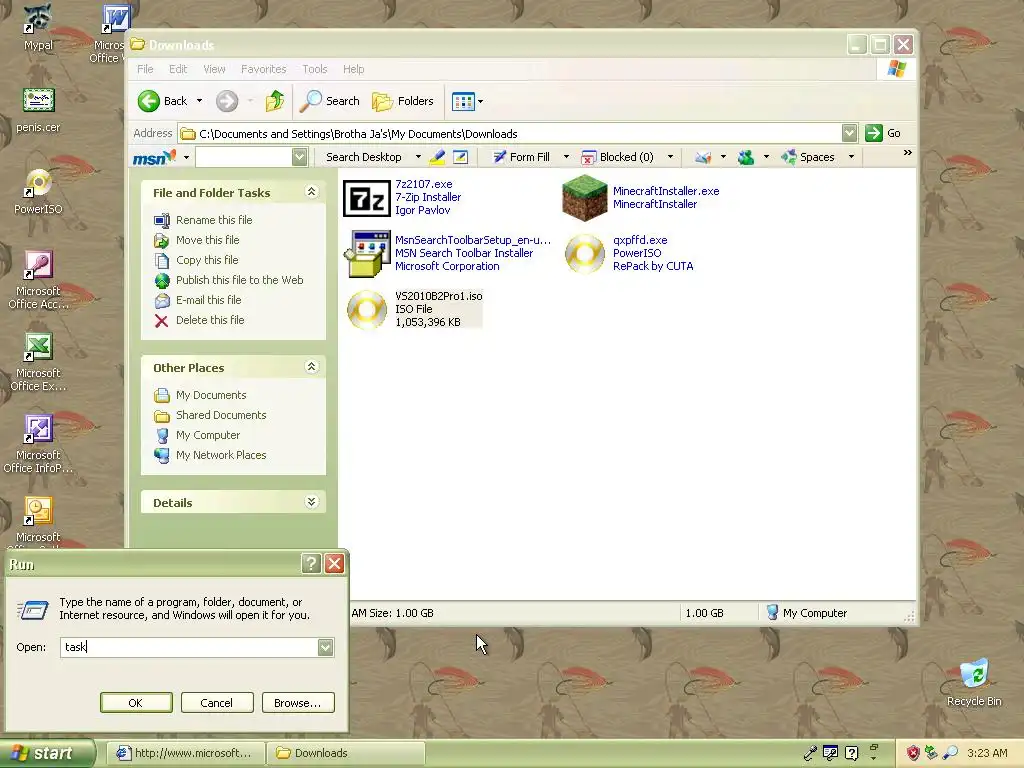Open the Edit menu
This screenshot has height=768, width=1024.
(x=178, y=69)
